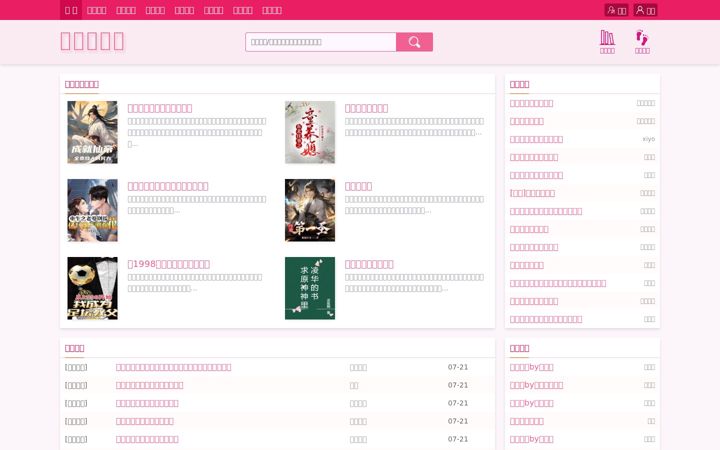
Task: Click the author name xiyo
Action: coord(648,139)
